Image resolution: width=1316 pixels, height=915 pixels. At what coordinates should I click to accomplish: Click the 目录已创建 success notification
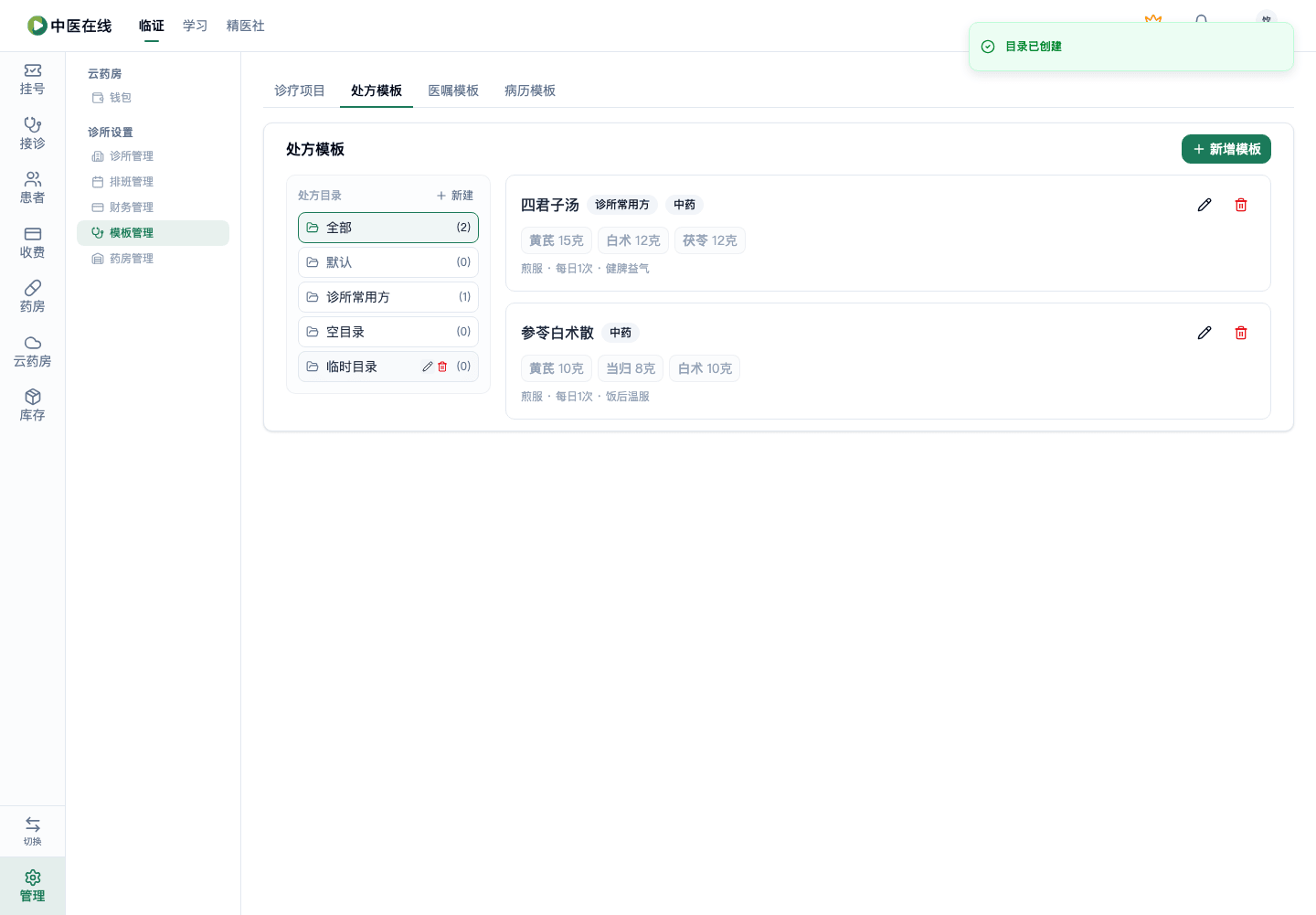click(1131, 47)
